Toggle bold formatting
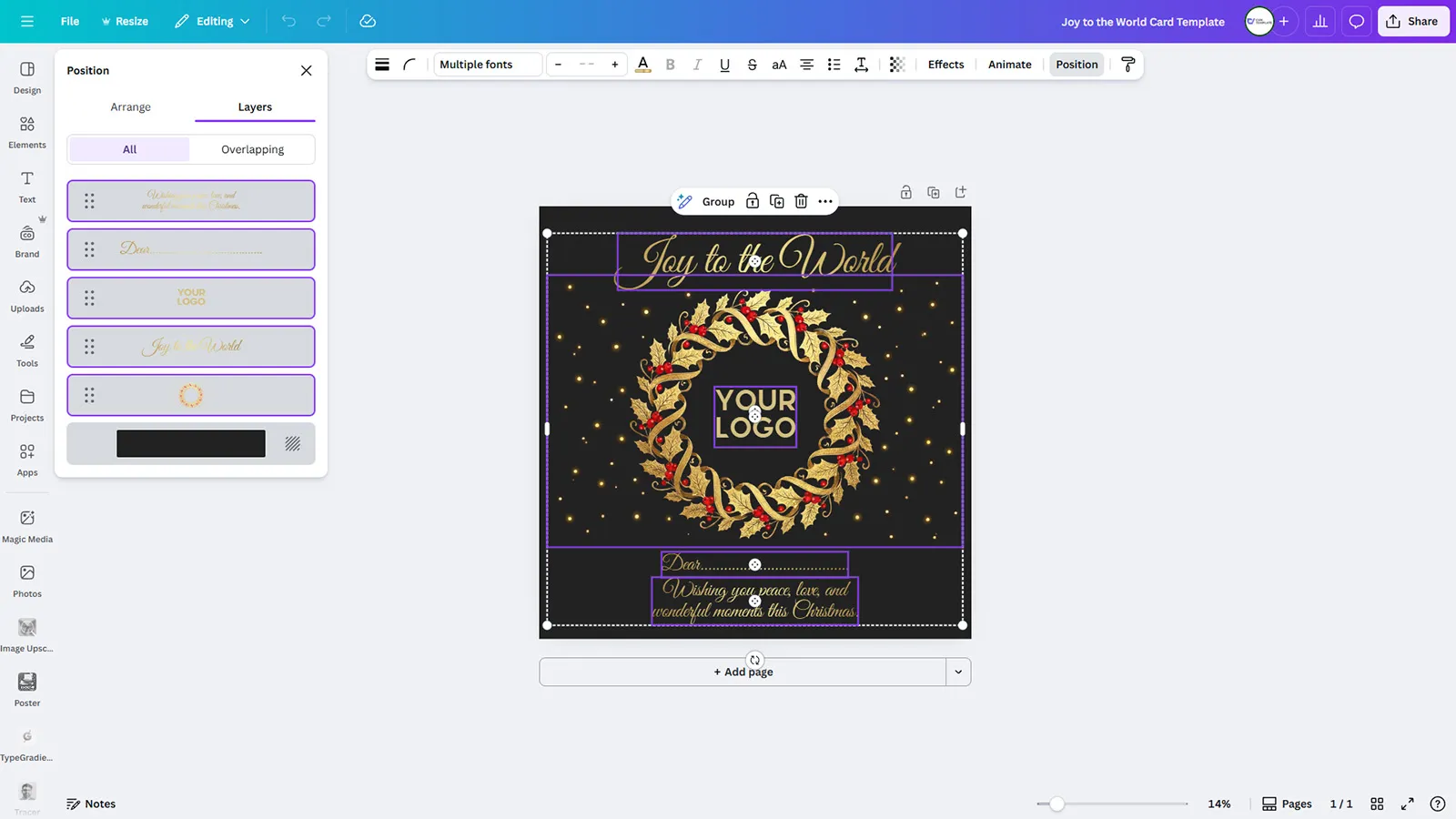The width and height of the screenshot is (1456, 819). pos(670,64)
